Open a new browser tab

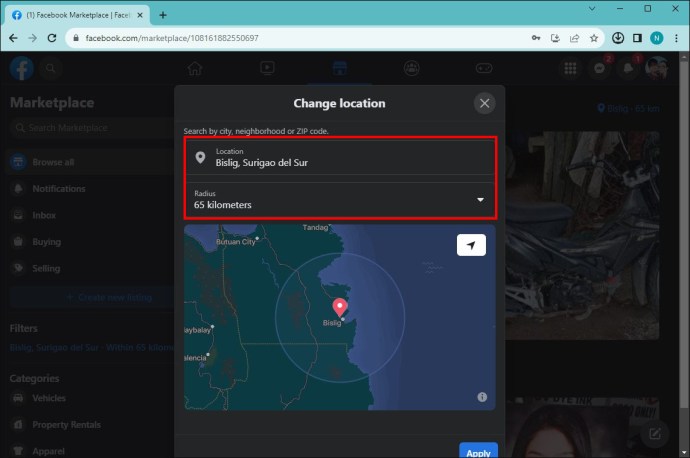pyautogui.click(x=163, y=15)
